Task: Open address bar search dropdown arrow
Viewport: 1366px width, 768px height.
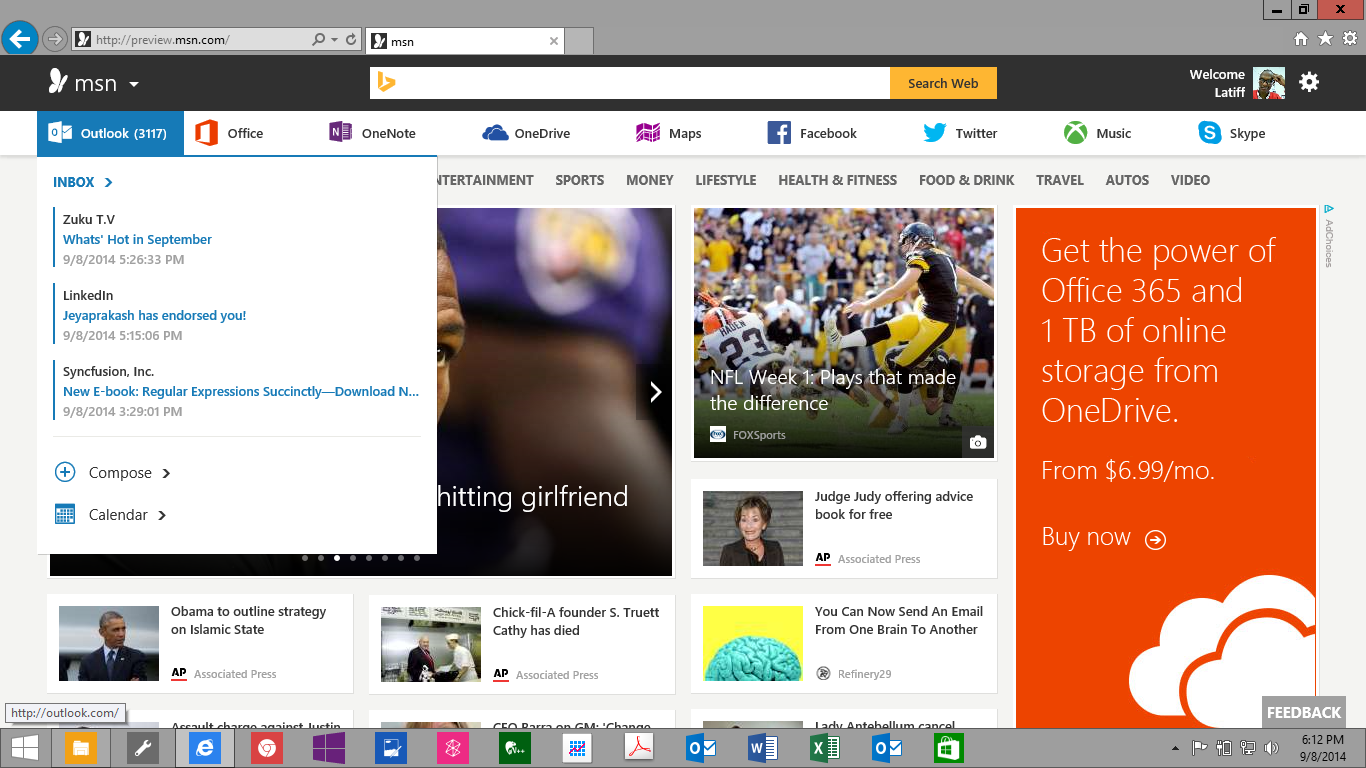Action: pos(334,40)
